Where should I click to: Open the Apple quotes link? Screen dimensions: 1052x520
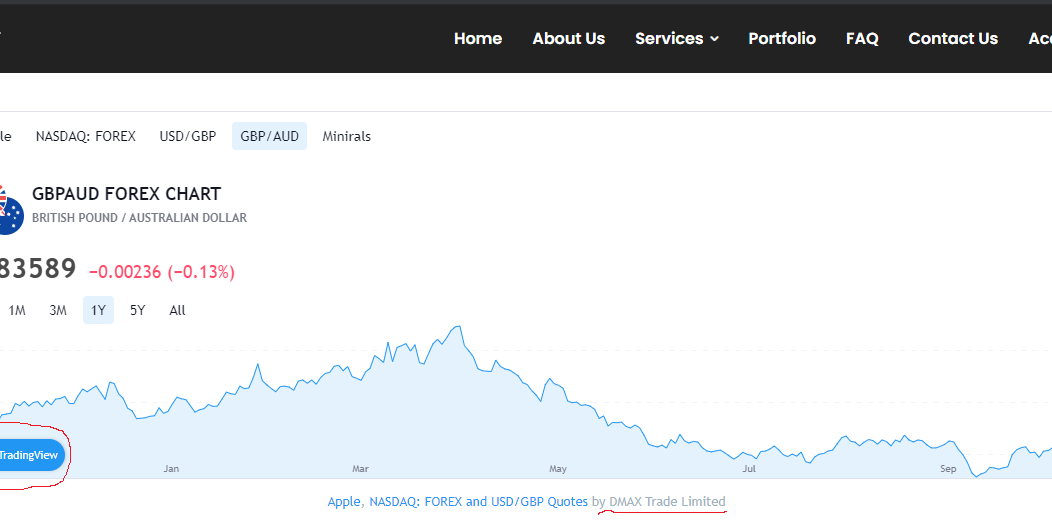point(344,501)
